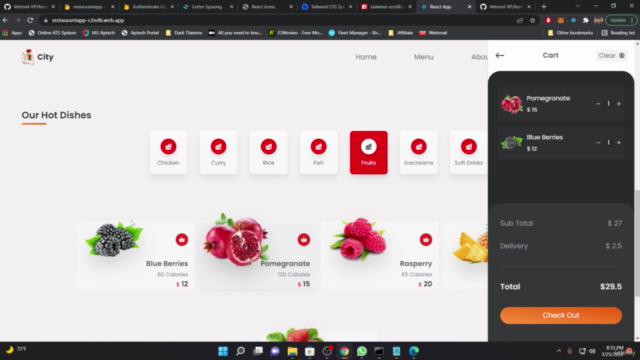Select the Chicken category card

pyautogui.click(x=168, y=153)
